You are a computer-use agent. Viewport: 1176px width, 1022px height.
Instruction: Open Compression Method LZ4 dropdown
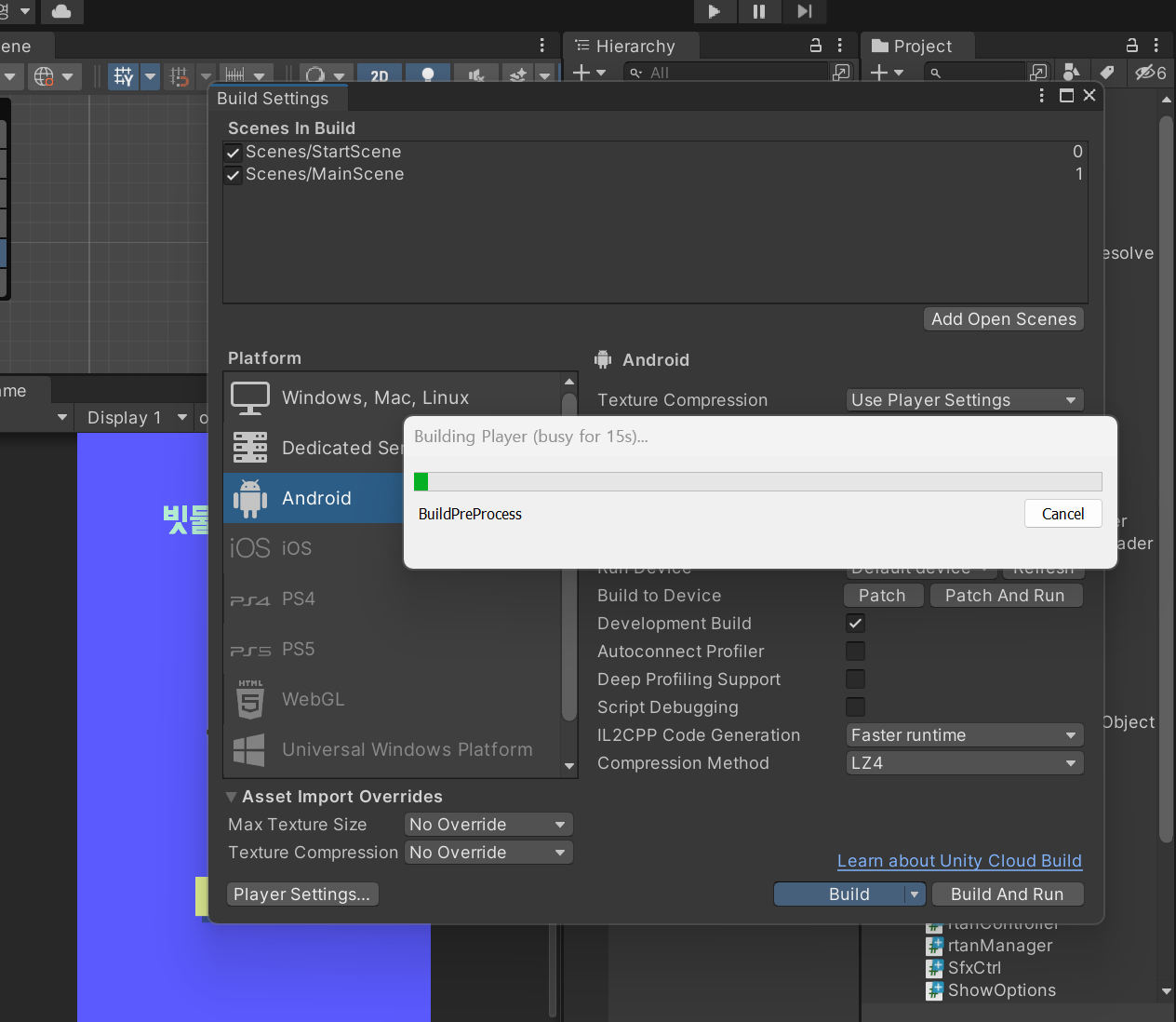click(965, 763)
